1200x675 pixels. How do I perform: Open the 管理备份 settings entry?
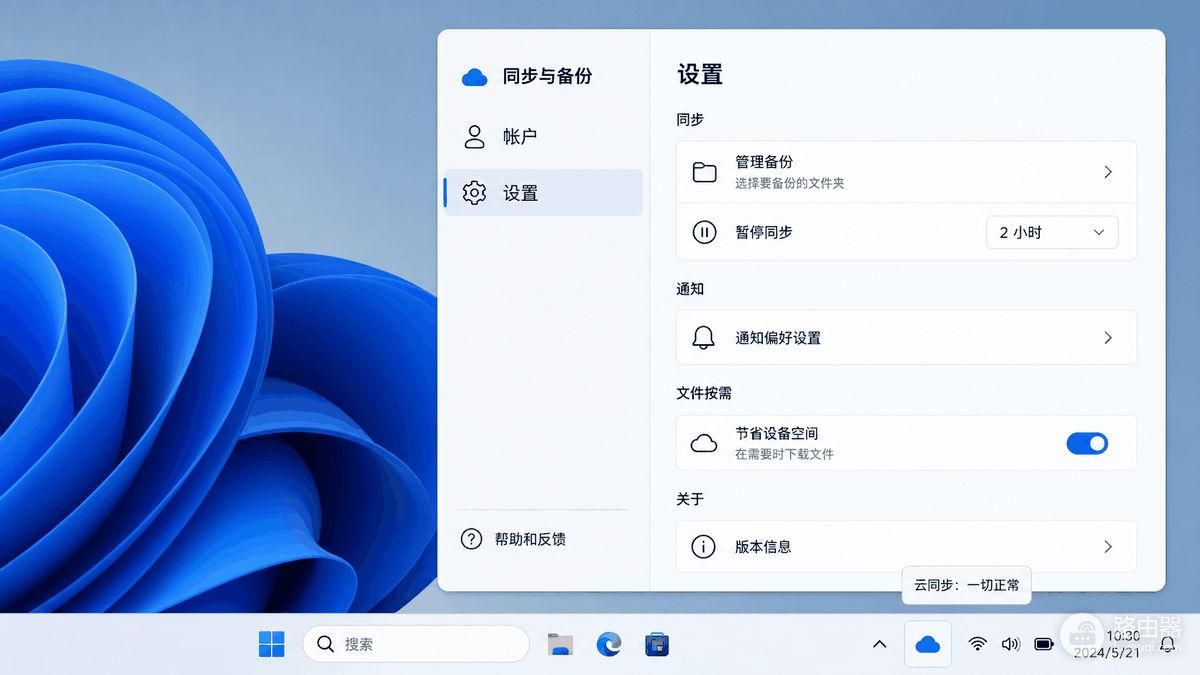(x=906, y=172)
